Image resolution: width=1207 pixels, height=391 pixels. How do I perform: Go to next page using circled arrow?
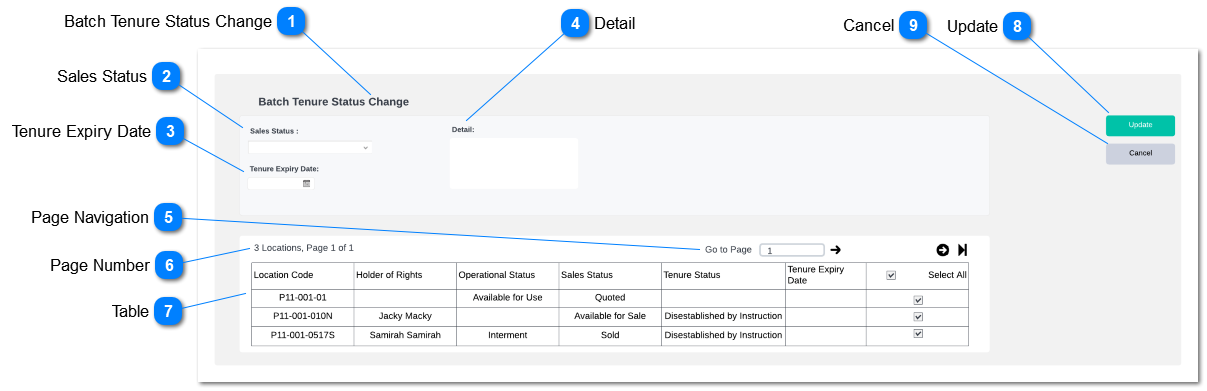click(x=943, y=250)
